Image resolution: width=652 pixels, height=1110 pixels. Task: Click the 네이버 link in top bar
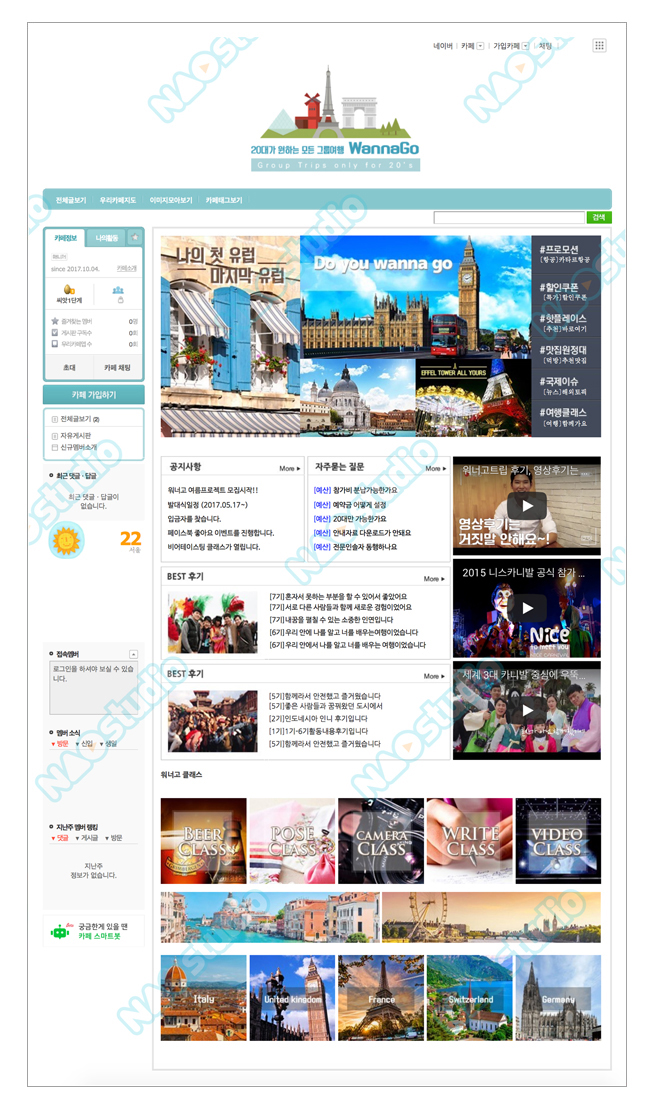tap(442, 46)
